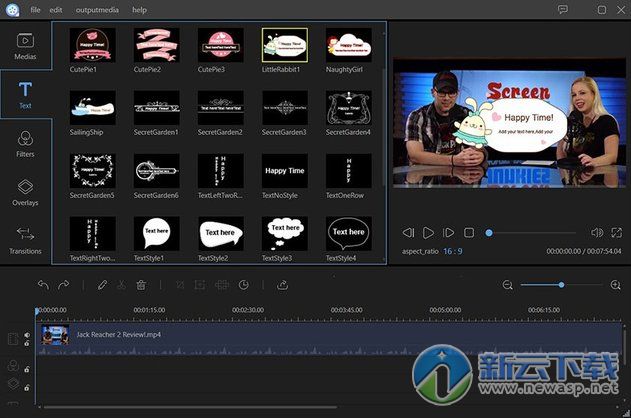Click the timeline zoom slider
The width and height of the screenshot is (631, 418).
561,285
